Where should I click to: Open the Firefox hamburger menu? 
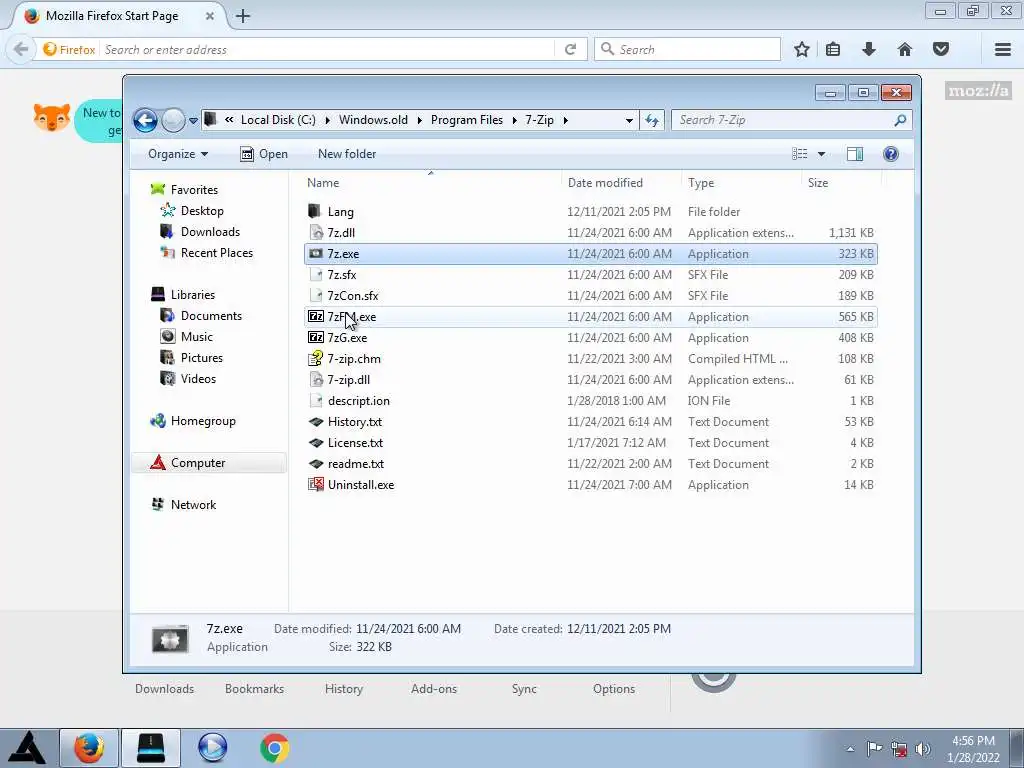point(1002,50)
